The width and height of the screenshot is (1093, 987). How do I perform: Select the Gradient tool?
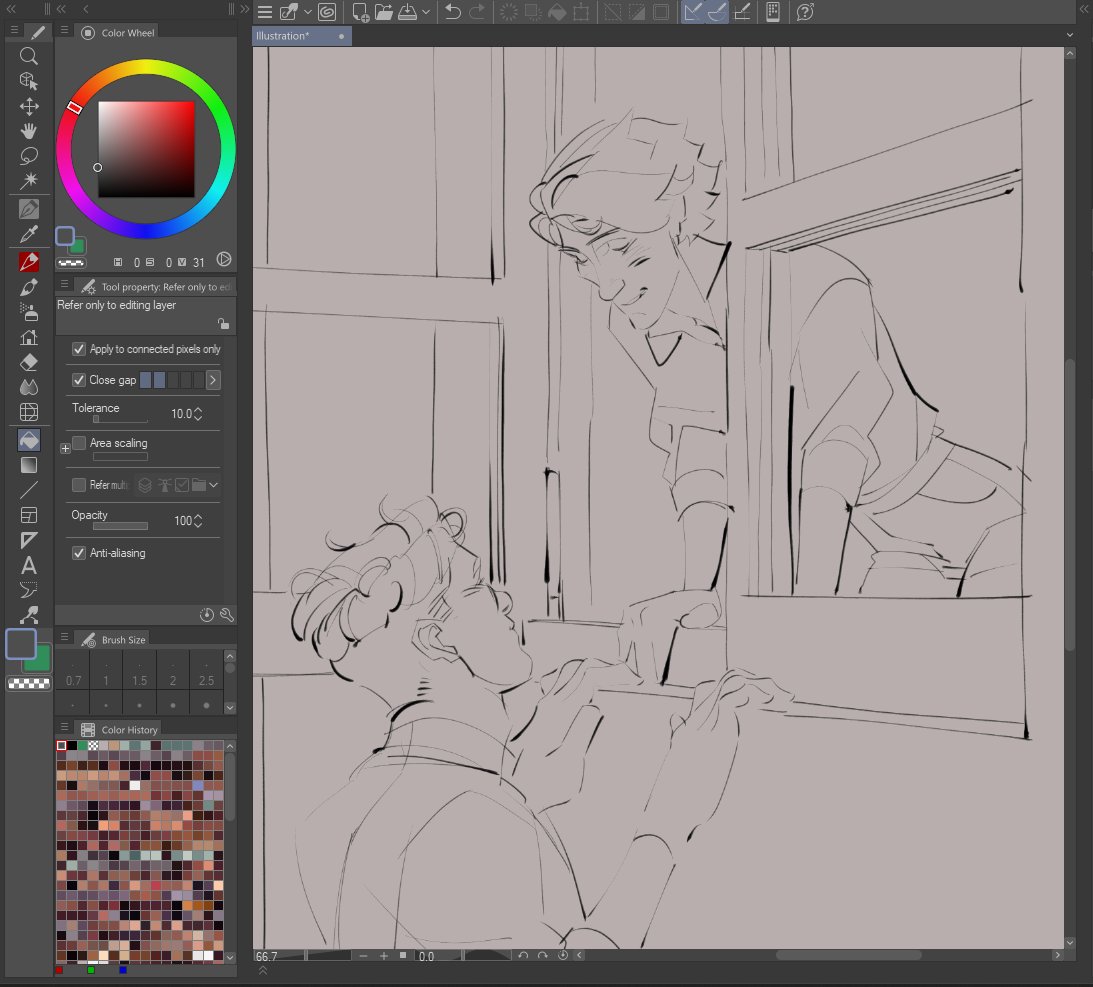coord(29,465)
